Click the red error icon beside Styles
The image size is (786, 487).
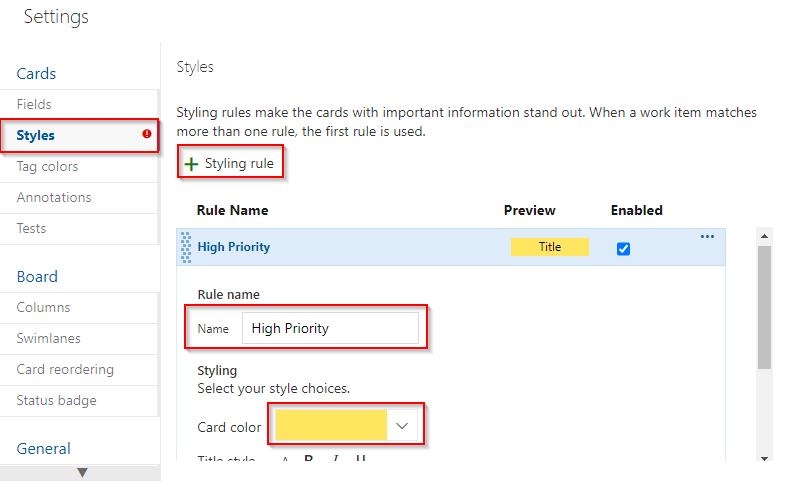pos(147,134)
